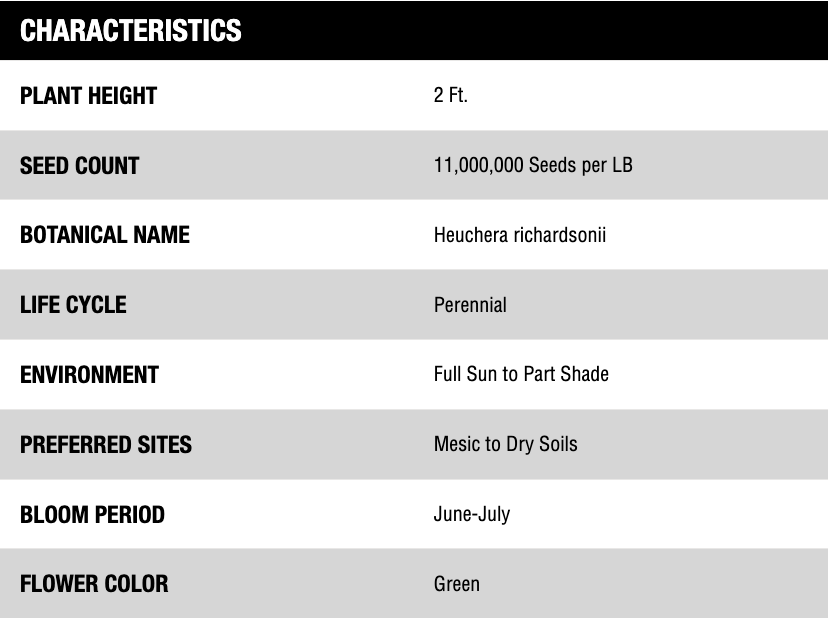Click the 2 Ft. height value
Screen dimensions: 828x619
click(x=450, y=95)
